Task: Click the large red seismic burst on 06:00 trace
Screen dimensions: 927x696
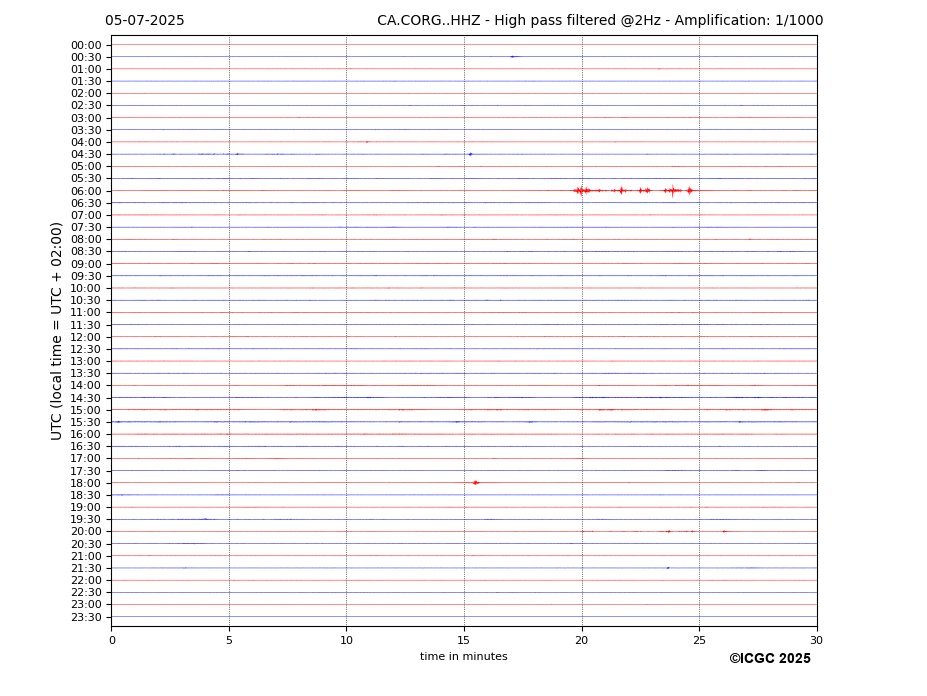Action: click(634, 190)
